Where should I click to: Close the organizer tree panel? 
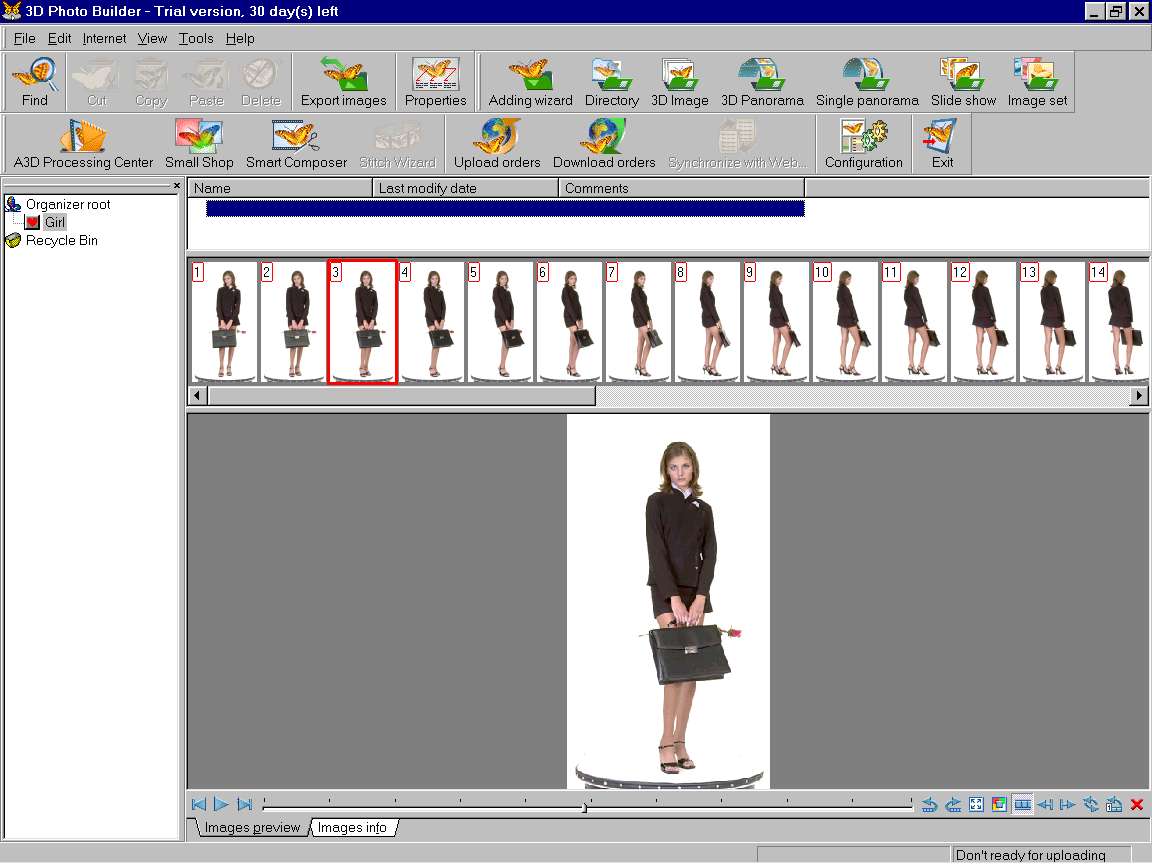coord(176,186)
